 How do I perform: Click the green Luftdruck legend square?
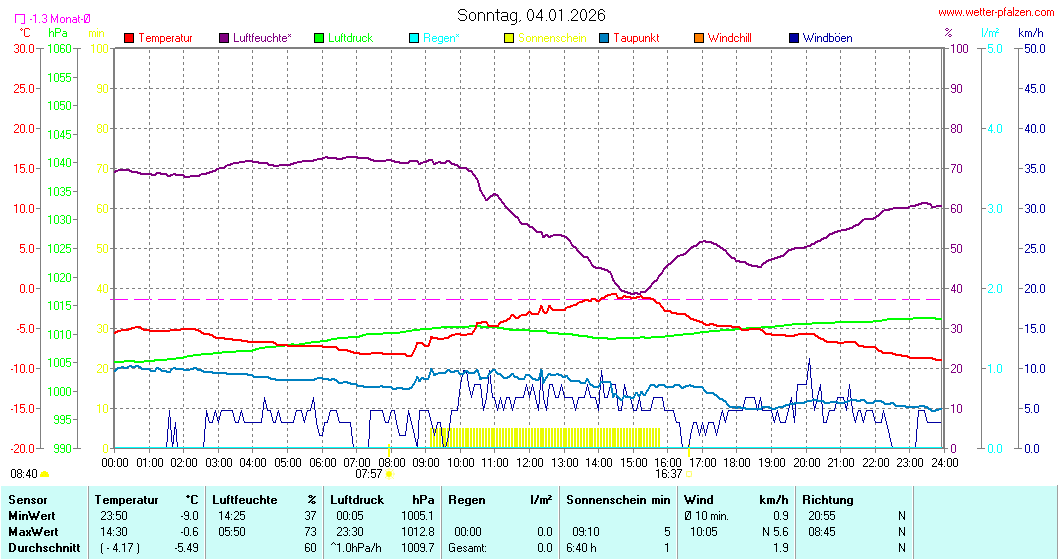point(320,38)
